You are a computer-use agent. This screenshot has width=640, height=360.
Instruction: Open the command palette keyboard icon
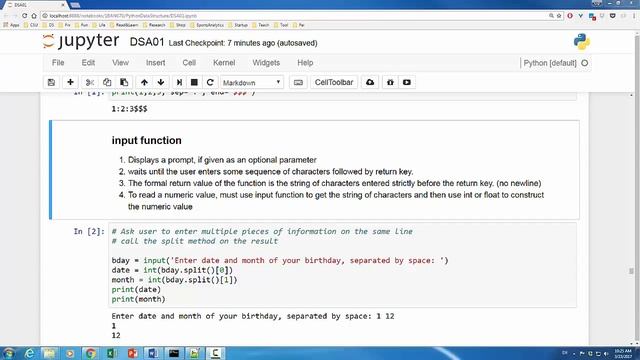click(298, 82)
